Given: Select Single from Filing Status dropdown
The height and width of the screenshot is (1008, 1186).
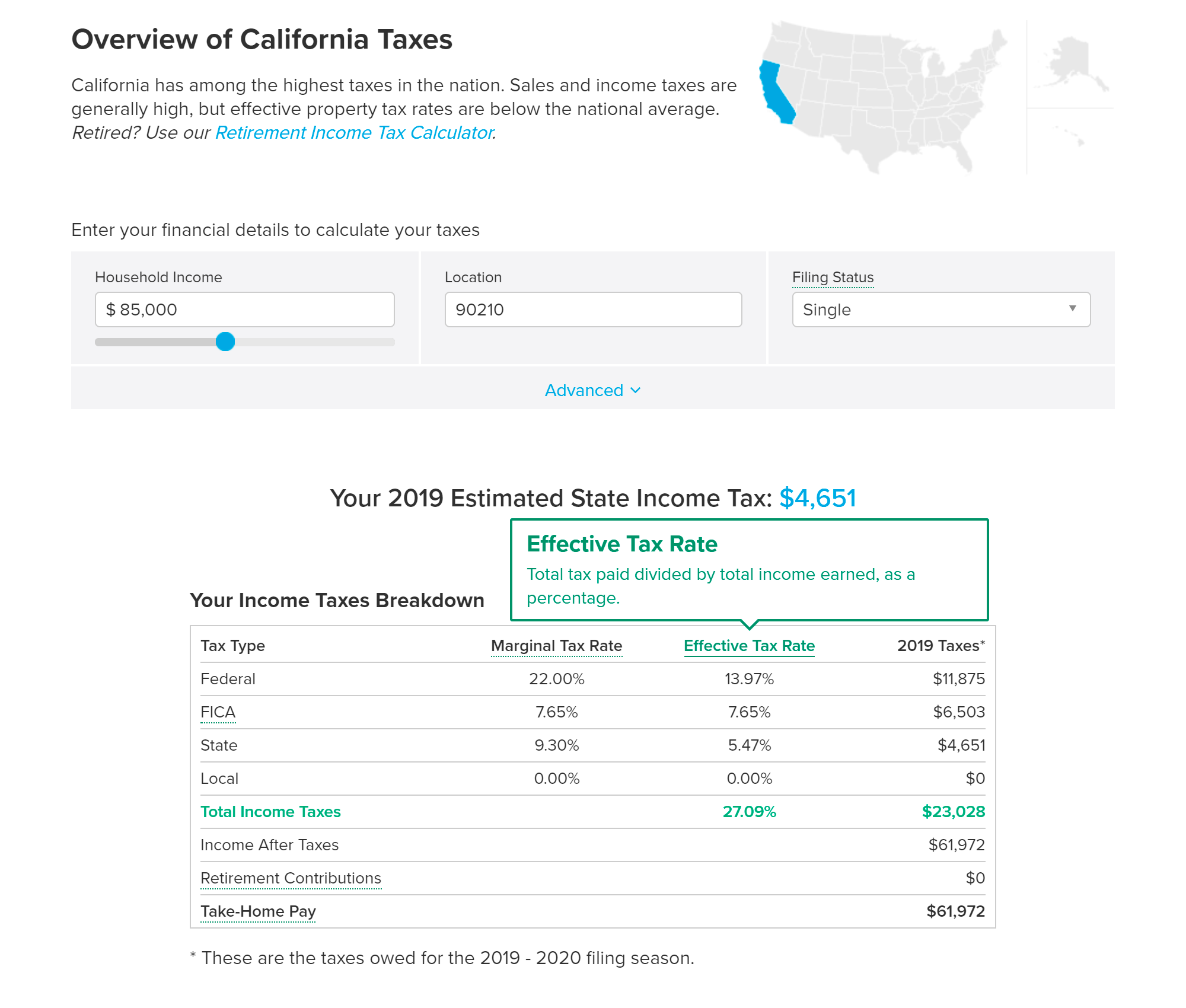Looking at the screenshot, I should click(x=938, y=309).
